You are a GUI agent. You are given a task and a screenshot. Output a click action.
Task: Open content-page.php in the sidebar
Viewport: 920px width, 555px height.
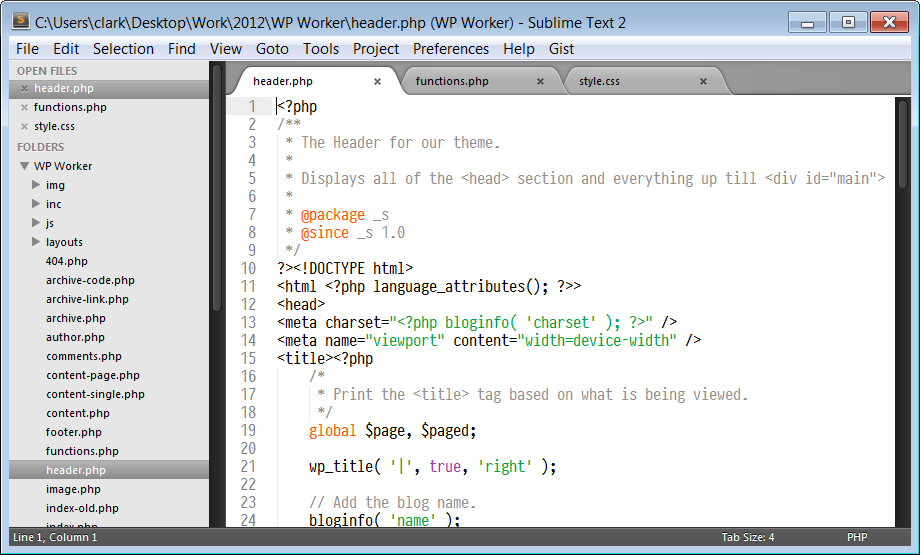click(93, 375)
